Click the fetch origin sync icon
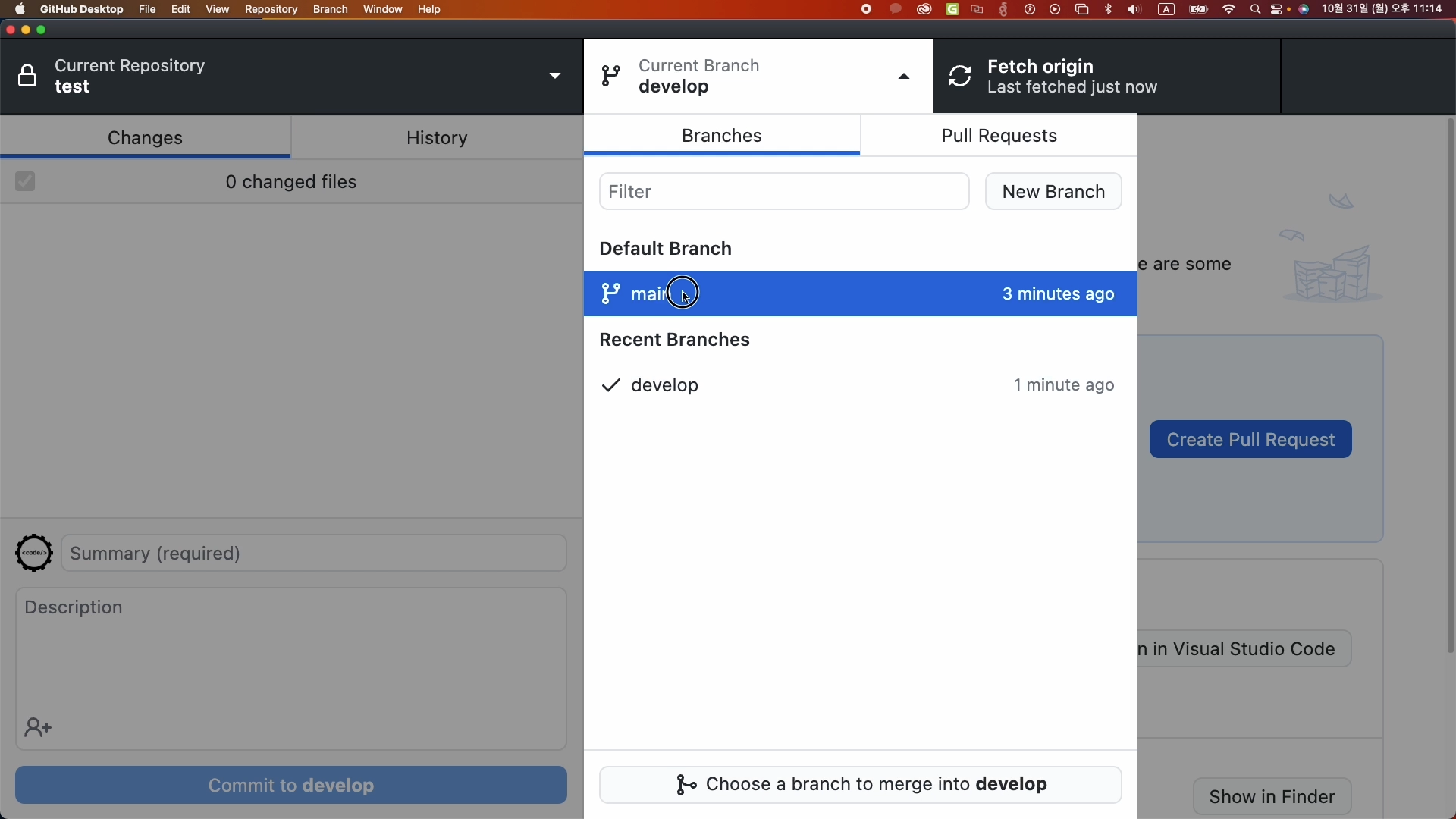 pos(961,77)
